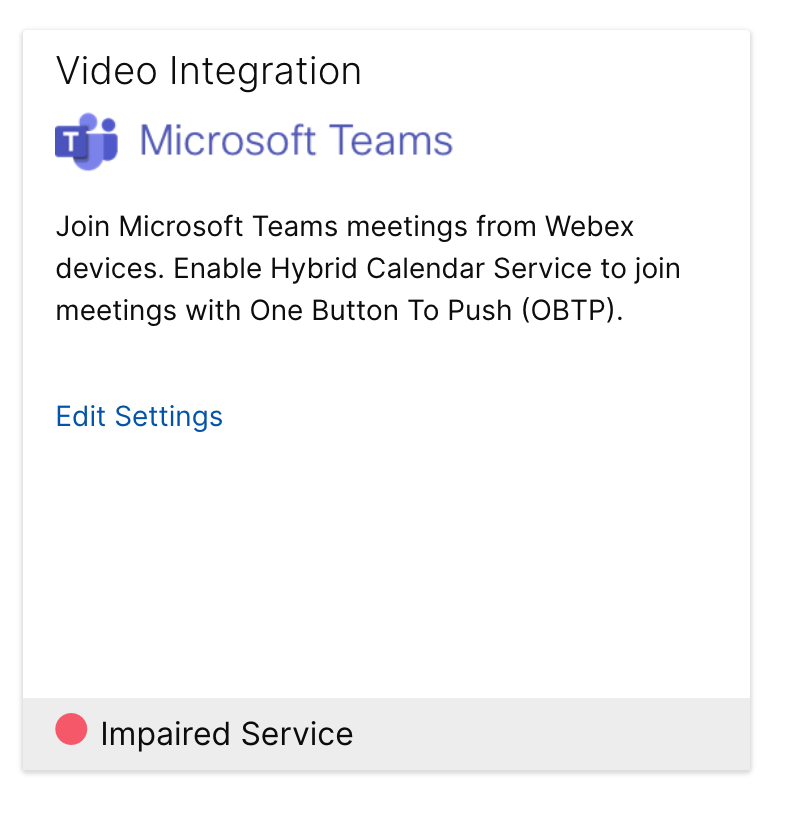This screenshot has width=790, height=816.
Task: Open Edit Settings for Teams integration
Action: pyautogui.click(x=139, y=417)
